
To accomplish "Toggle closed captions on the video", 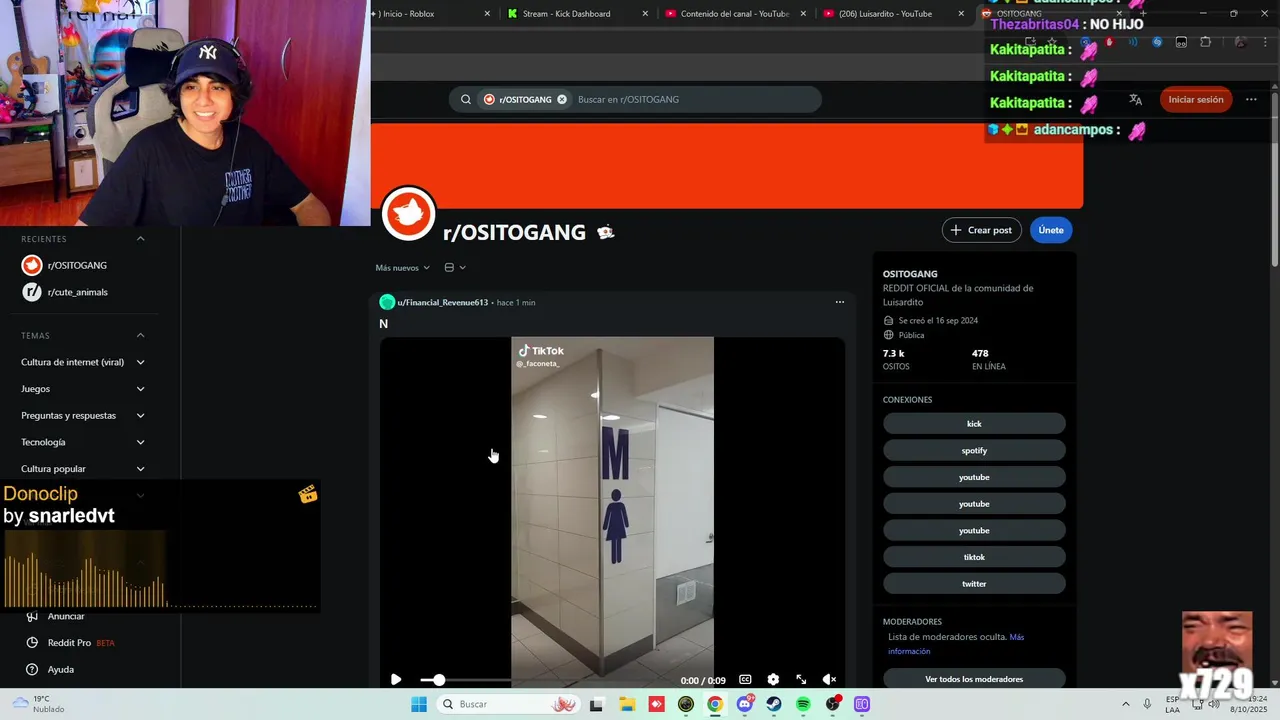I will click(x=745, y=679).
